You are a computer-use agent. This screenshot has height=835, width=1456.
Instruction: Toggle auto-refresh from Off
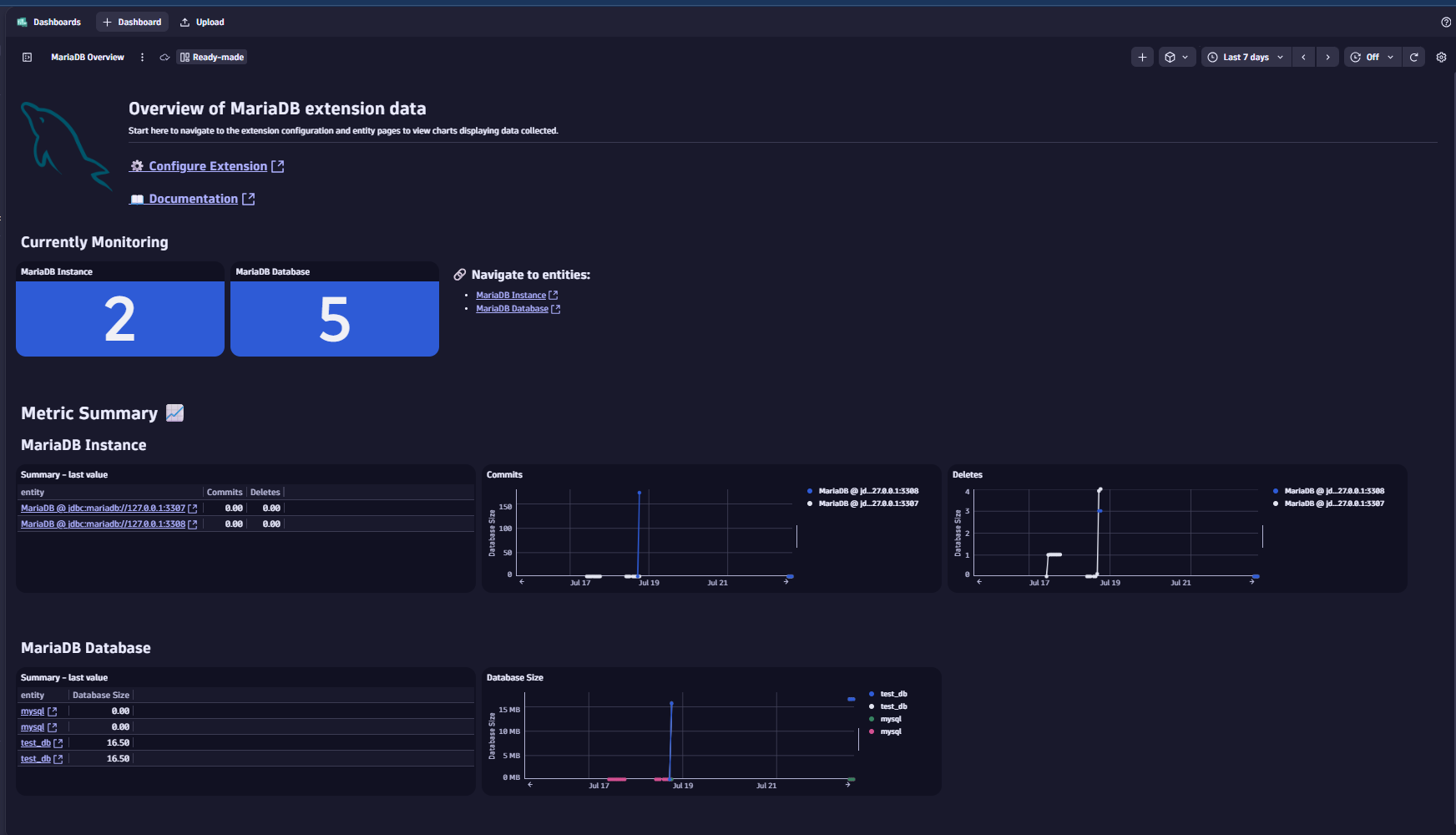(1371, 57)
